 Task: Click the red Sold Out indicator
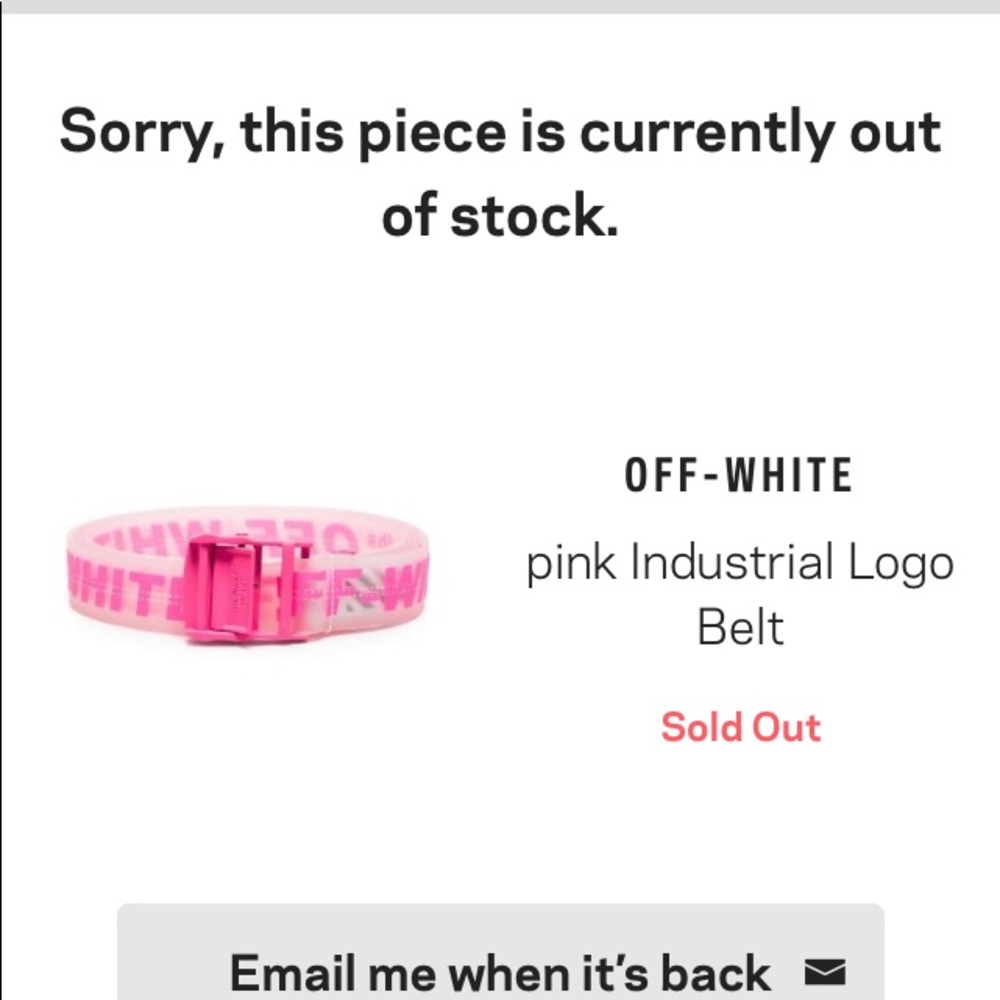(740, 727)
